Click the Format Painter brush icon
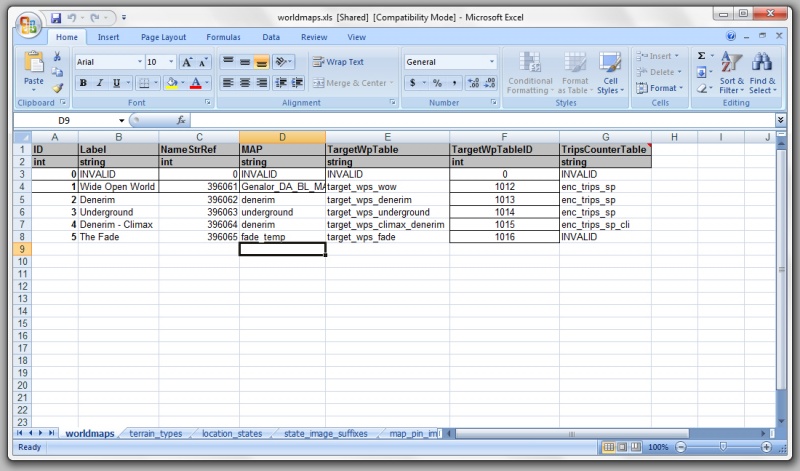The height and width of the screenshot is (471, 800). [57, 88]
